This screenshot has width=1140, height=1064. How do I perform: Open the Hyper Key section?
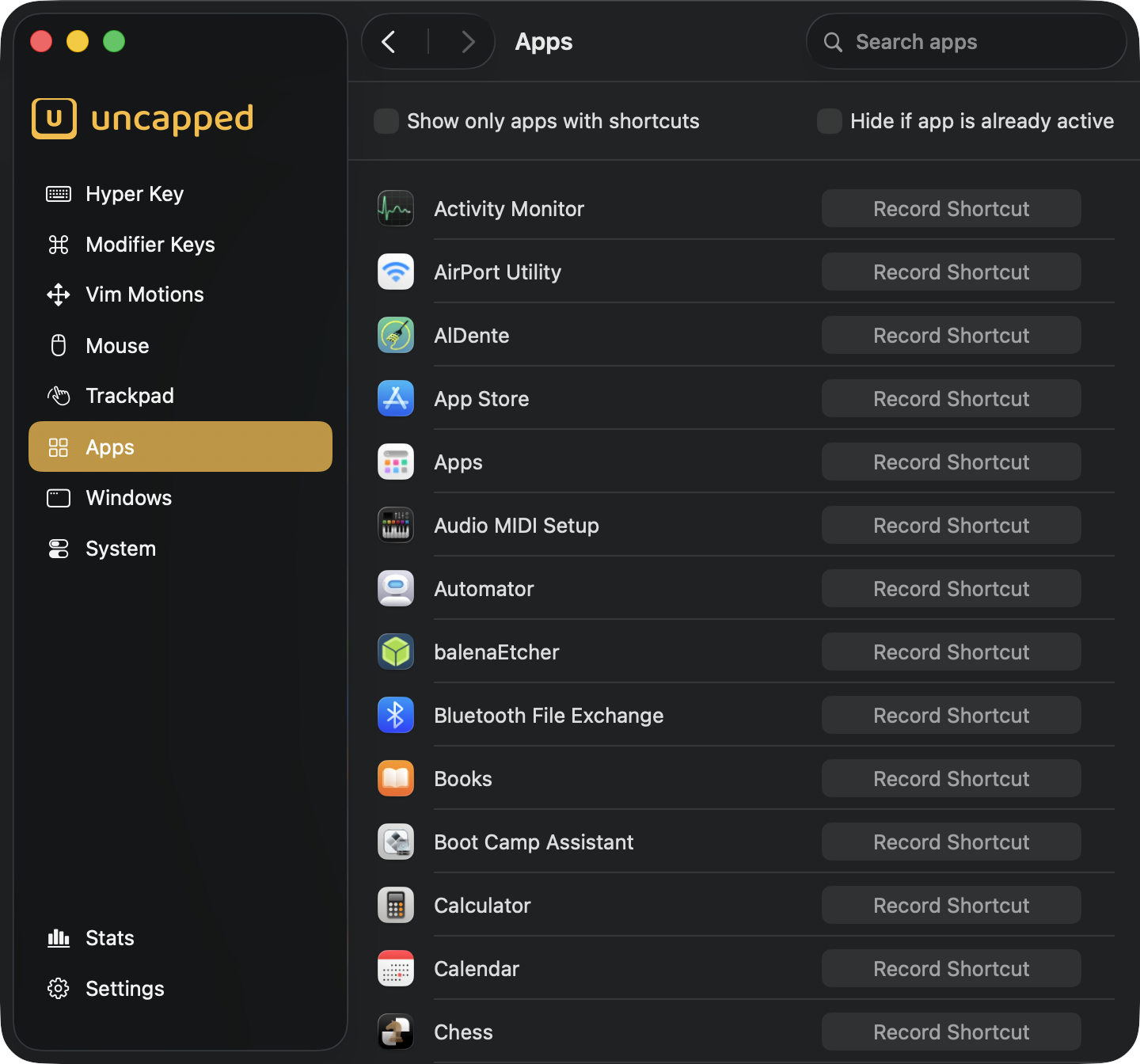click(180, 194)
